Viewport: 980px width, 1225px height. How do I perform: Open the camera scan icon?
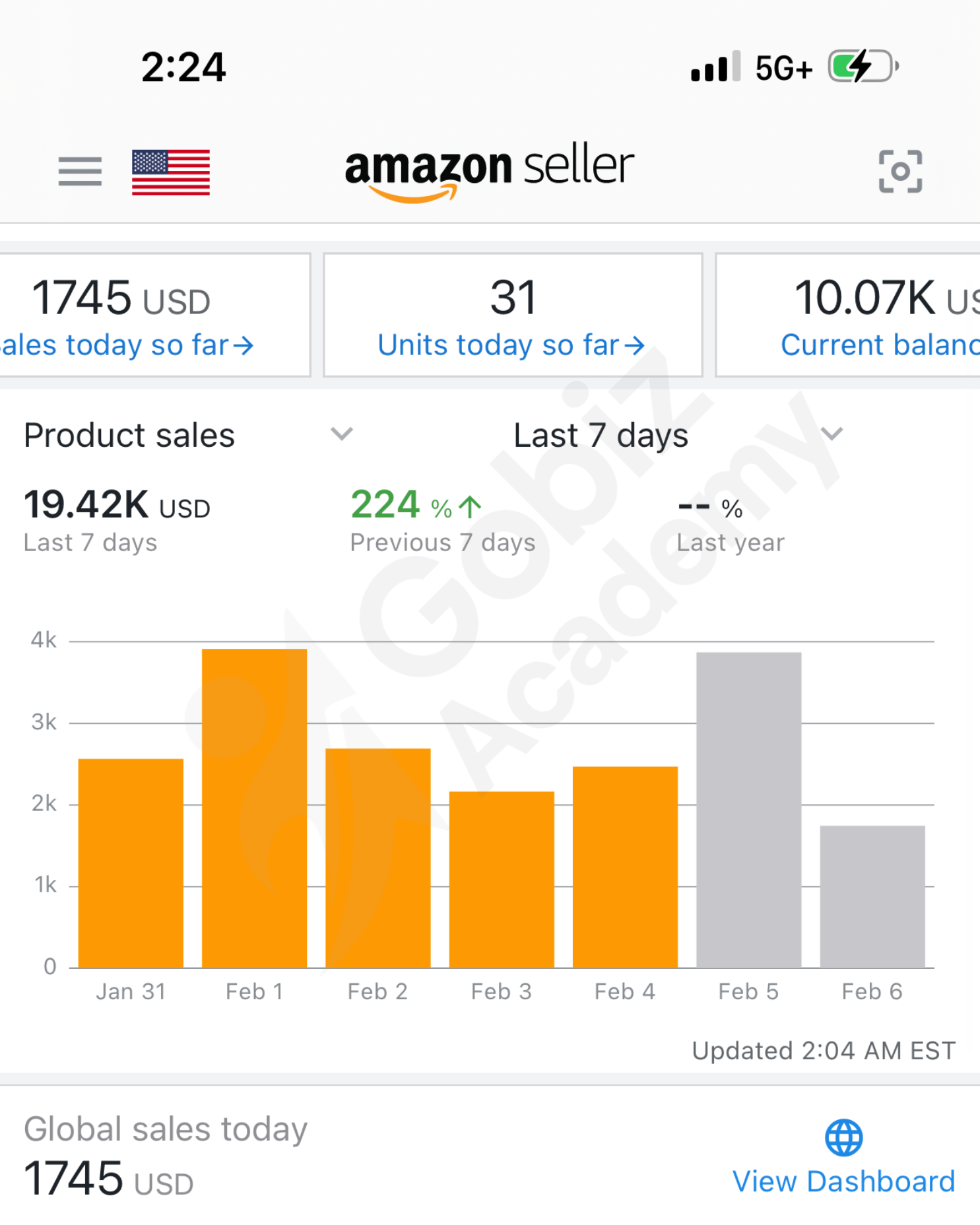pos(900,172)
